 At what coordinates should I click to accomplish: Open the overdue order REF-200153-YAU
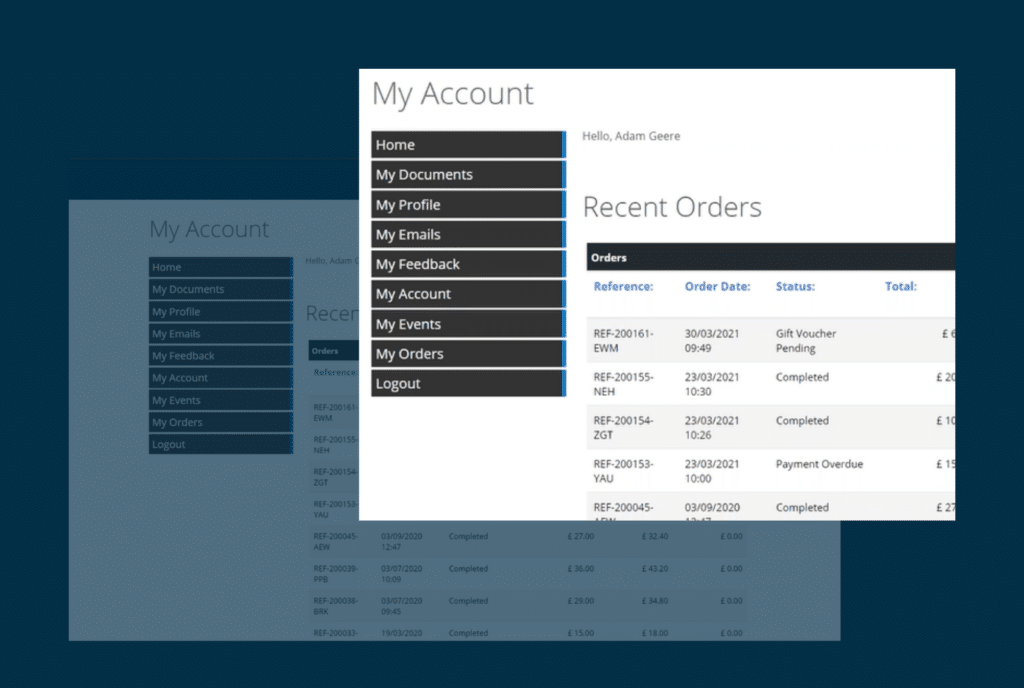[x=625, y=470]
